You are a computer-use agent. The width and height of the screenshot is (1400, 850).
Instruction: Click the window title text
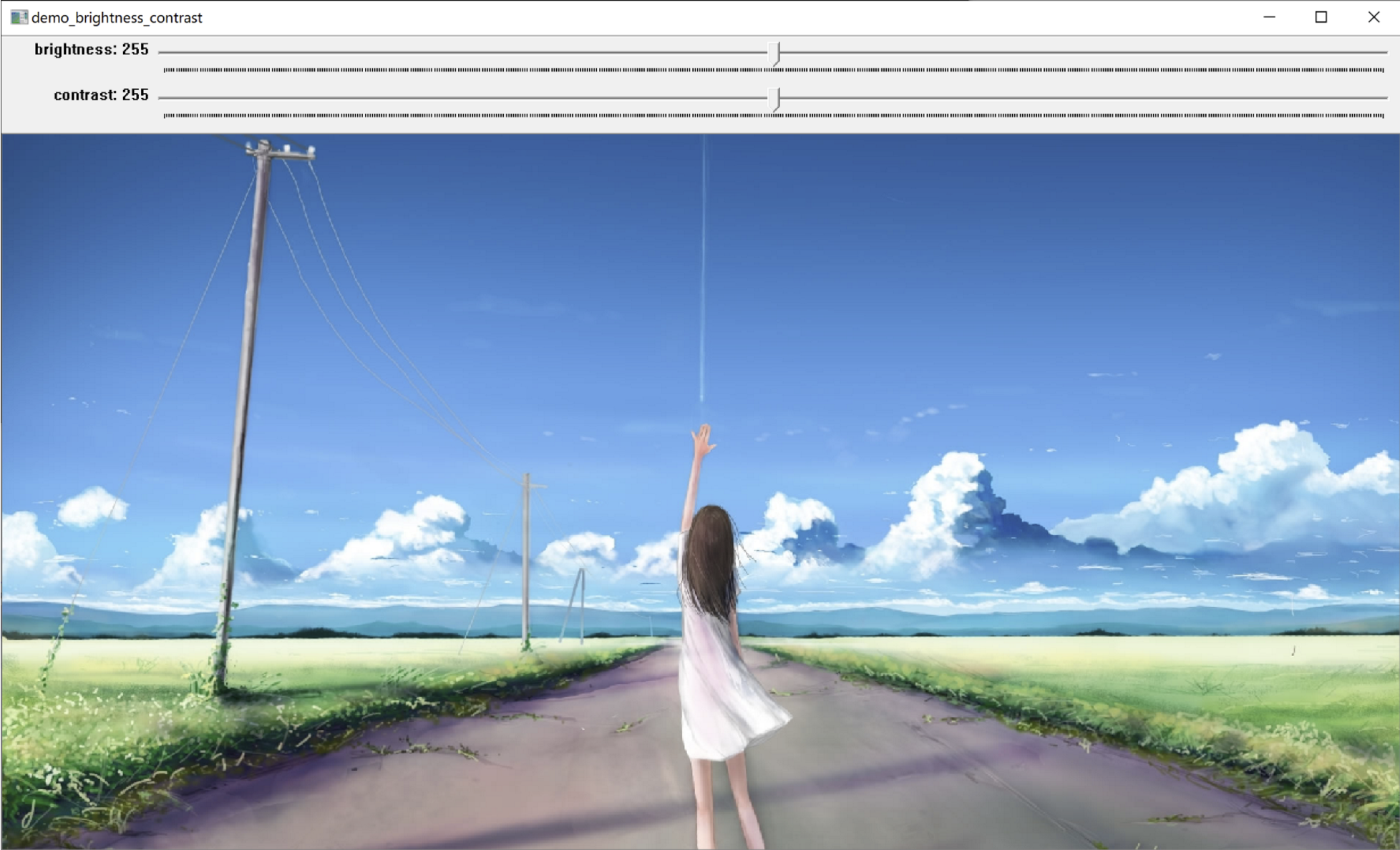[x=117, y=17]
